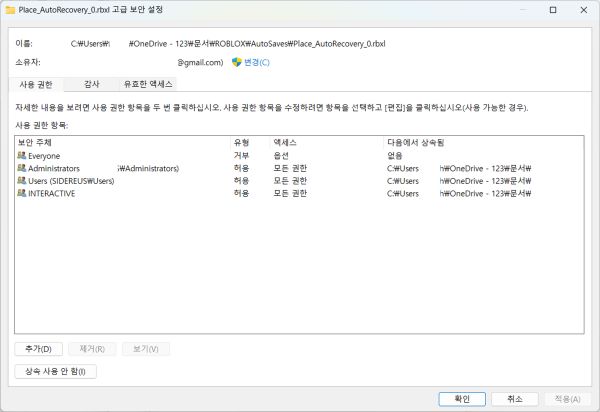Click the group icon beside INTERACTIVE

point(21,193)
